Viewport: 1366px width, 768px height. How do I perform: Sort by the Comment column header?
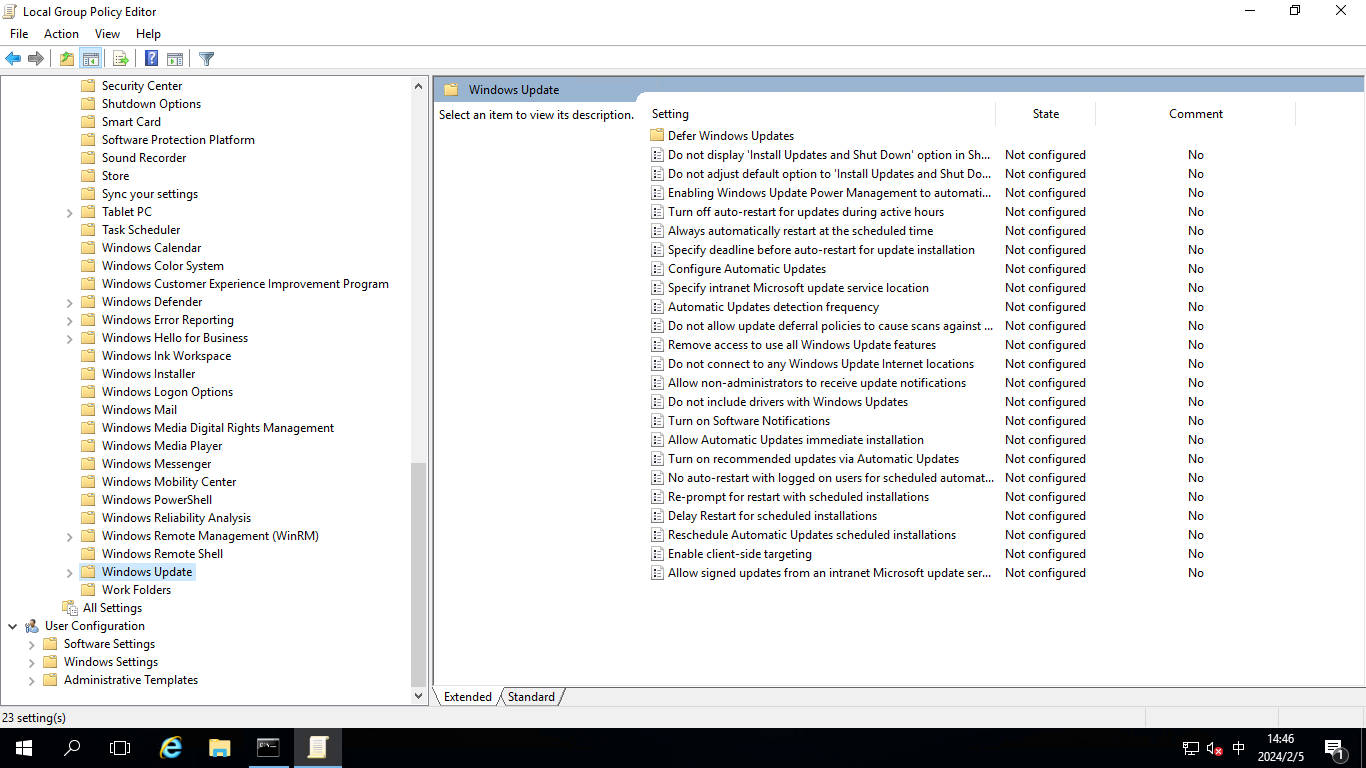pyautogui.click(x=1196, y=114)
